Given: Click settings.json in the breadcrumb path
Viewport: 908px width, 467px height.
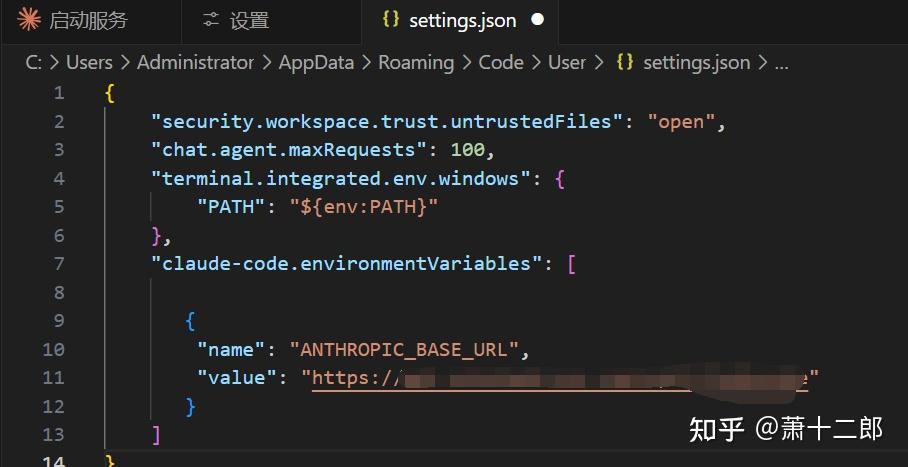Looking at the screenshot, I should 697,63.
